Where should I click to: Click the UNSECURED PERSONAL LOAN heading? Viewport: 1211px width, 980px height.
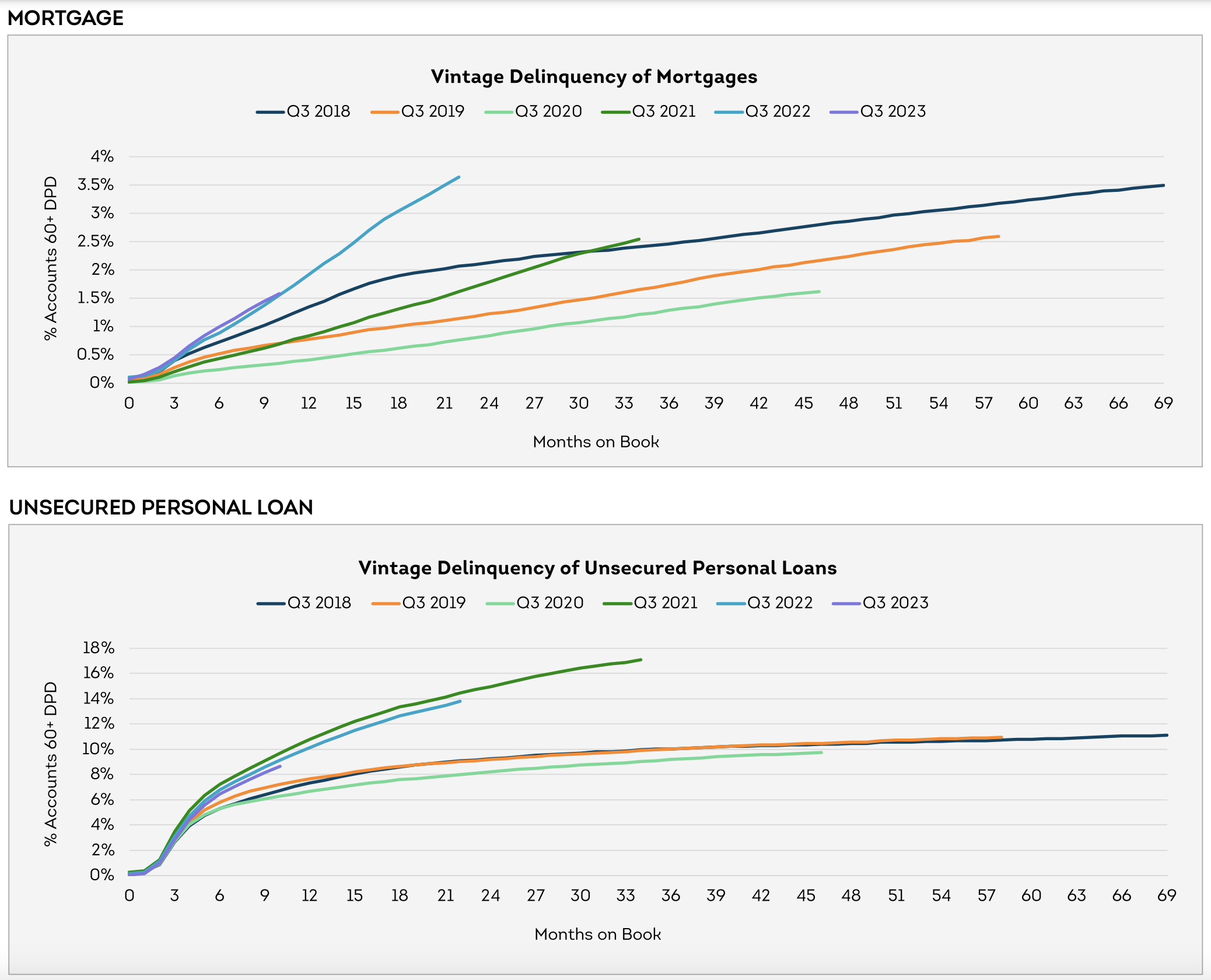point(161,508)
